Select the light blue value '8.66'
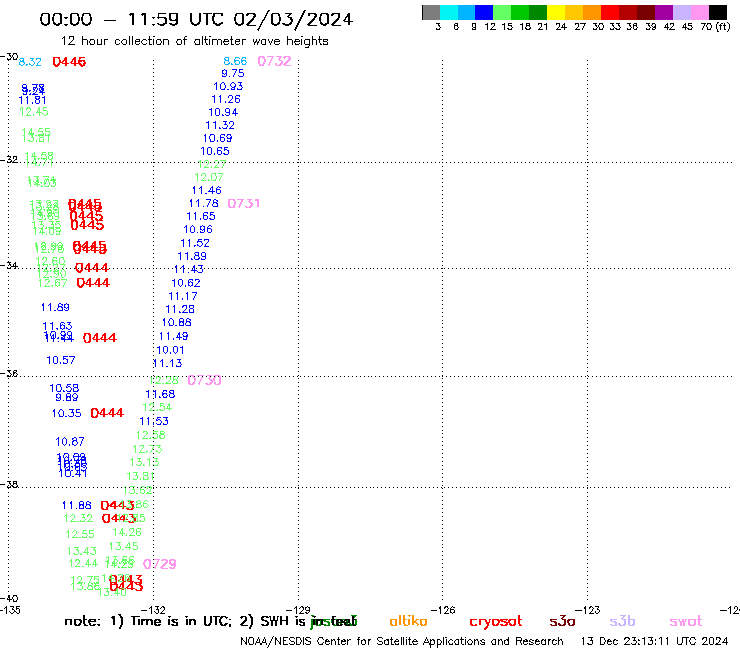The height and width of the screenshot is (650, 740). (235, 61)
